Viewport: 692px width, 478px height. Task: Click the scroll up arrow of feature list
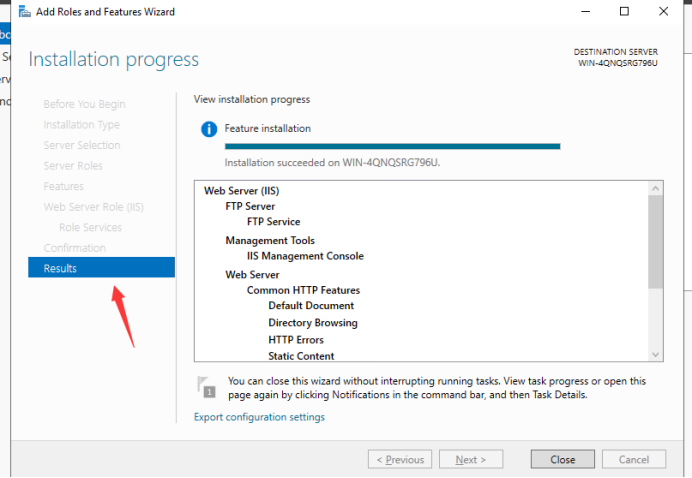pyautogui.click(x=655, y=188)
